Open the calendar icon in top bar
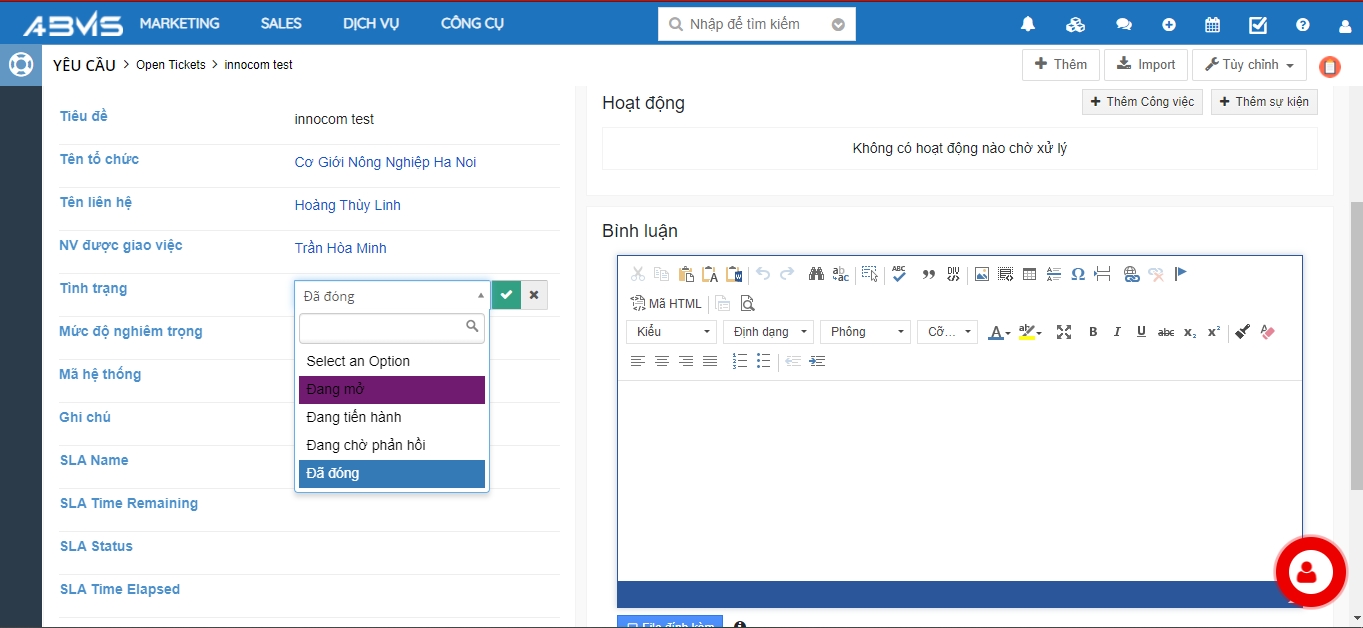The width and height of the screenshot is (1363, 628). coord(1212,25)
